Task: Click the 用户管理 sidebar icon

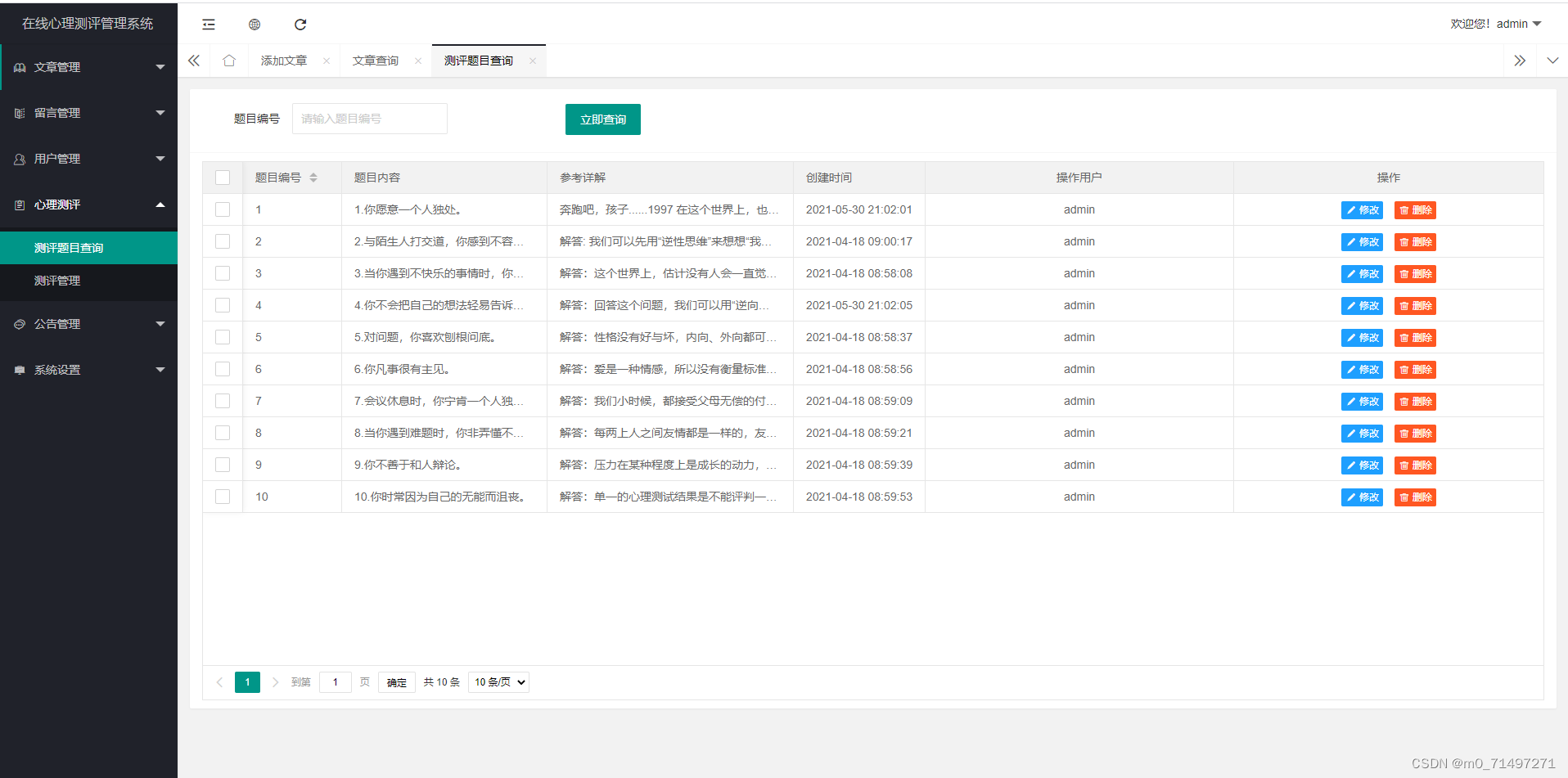Action: click(x=19, y=159)
